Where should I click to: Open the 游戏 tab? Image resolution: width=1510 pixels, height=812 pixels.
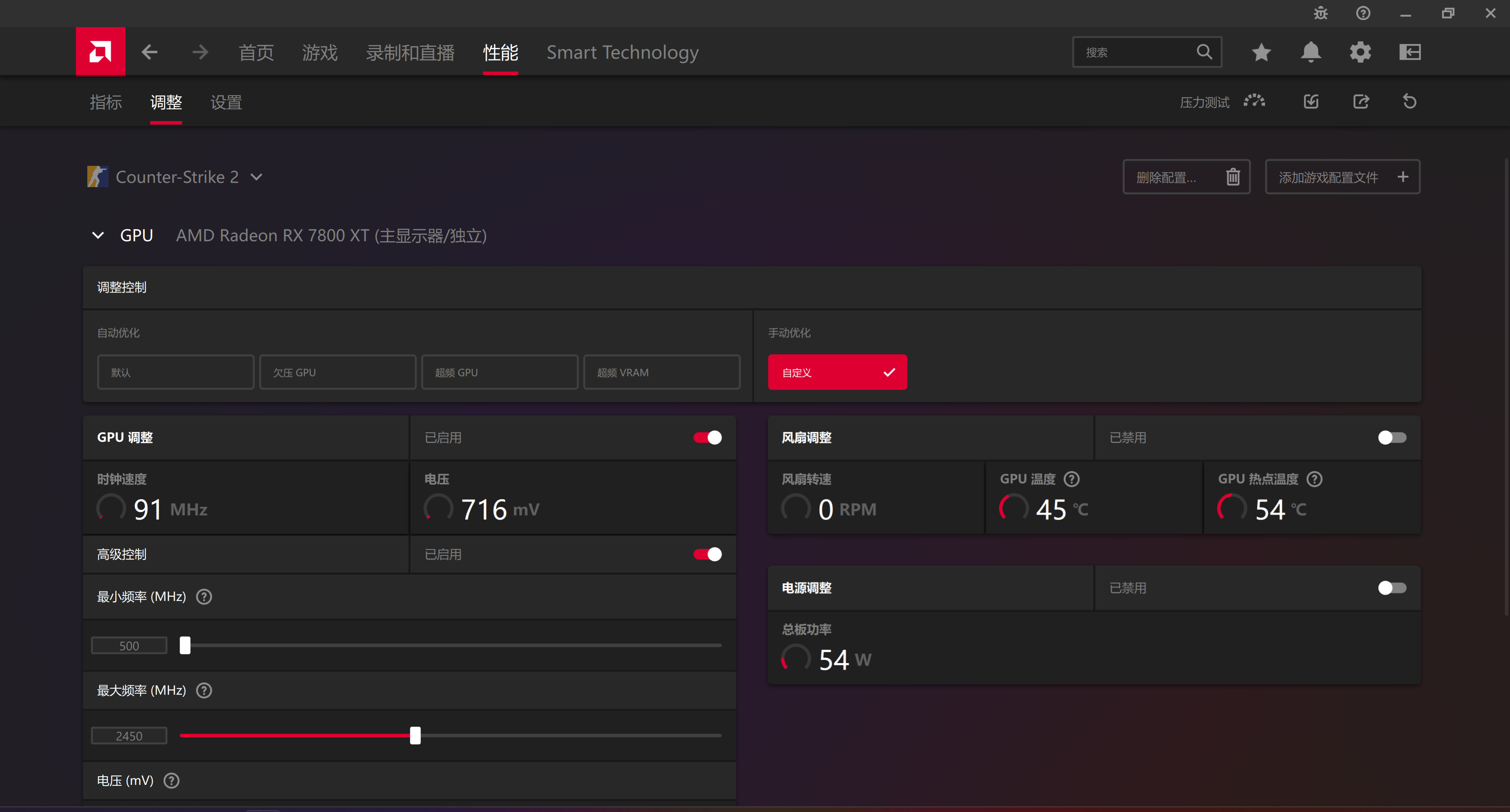[x=319, y=52]
